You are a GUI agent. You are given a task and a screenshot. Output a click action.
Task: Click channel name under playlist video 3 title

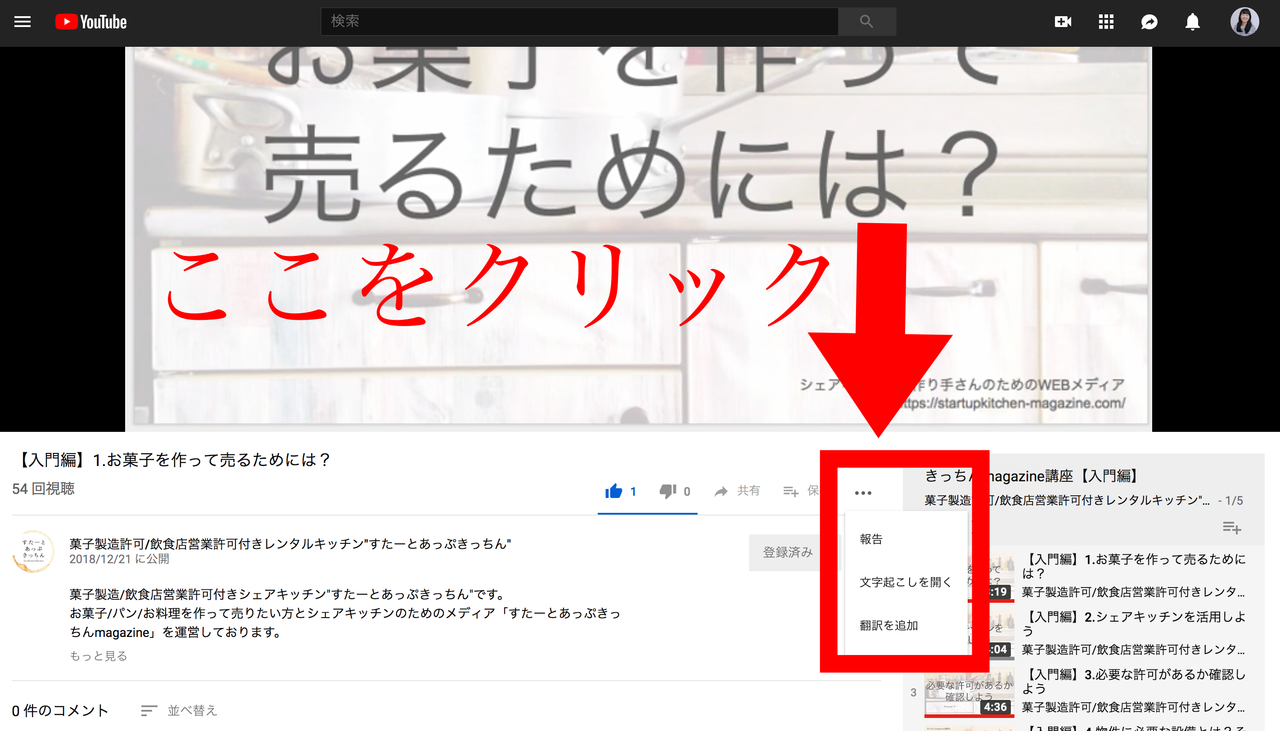click(1134, 706)
